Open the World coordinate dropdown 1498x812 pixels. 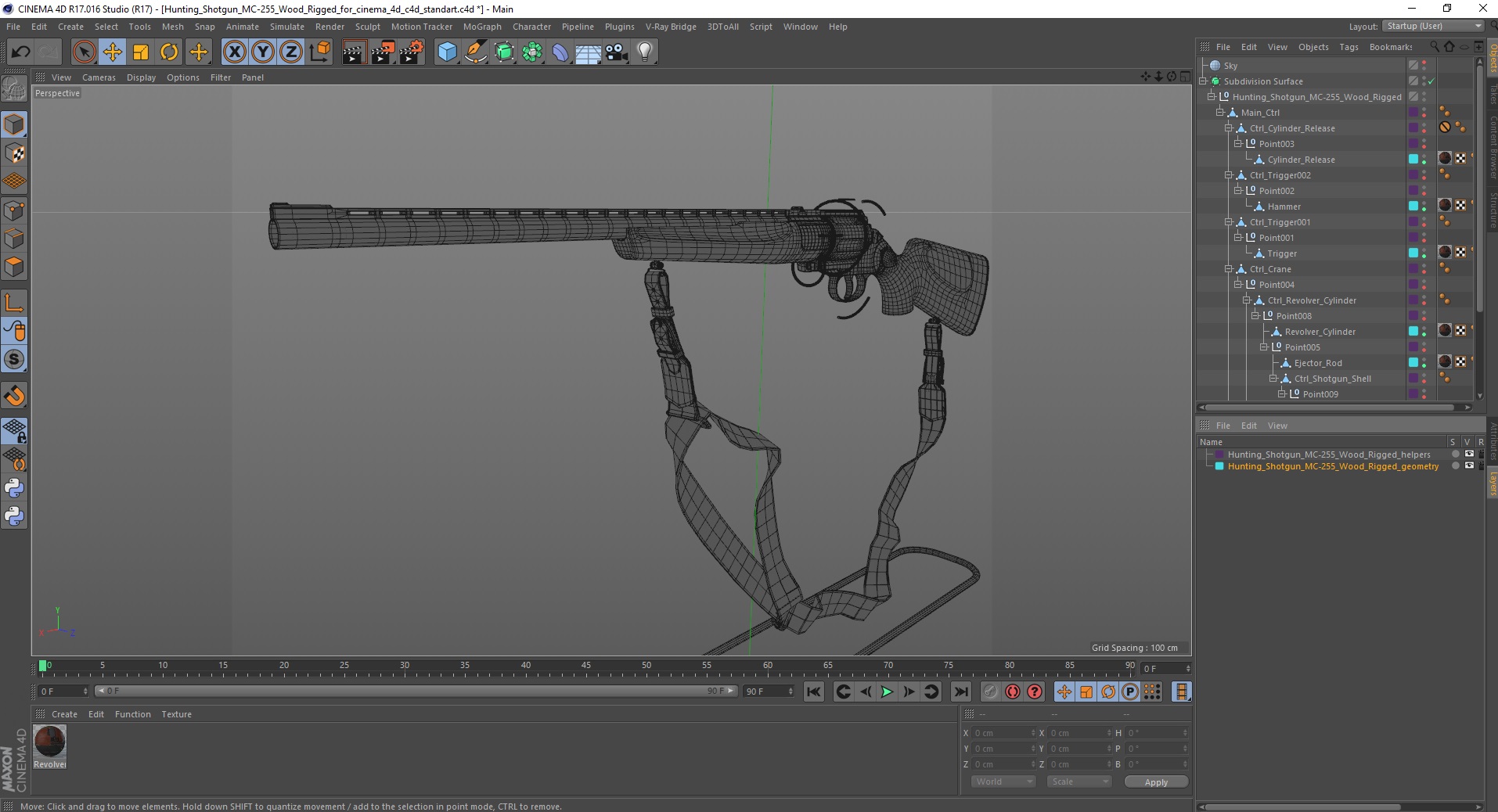click(x=1003, y=781)
